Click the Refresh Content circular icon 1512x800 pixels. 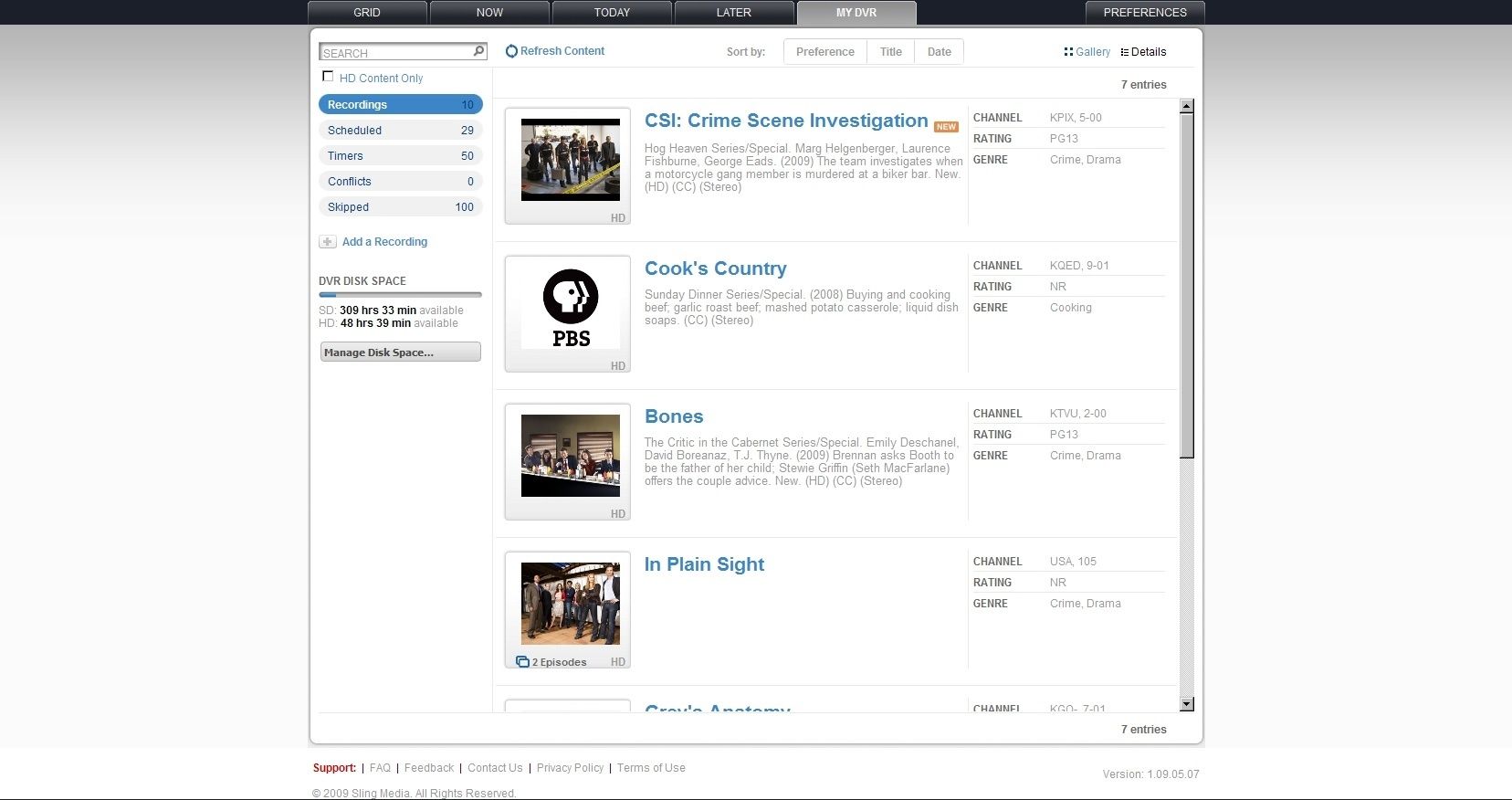pyautogui.click(x=511, y=51)
